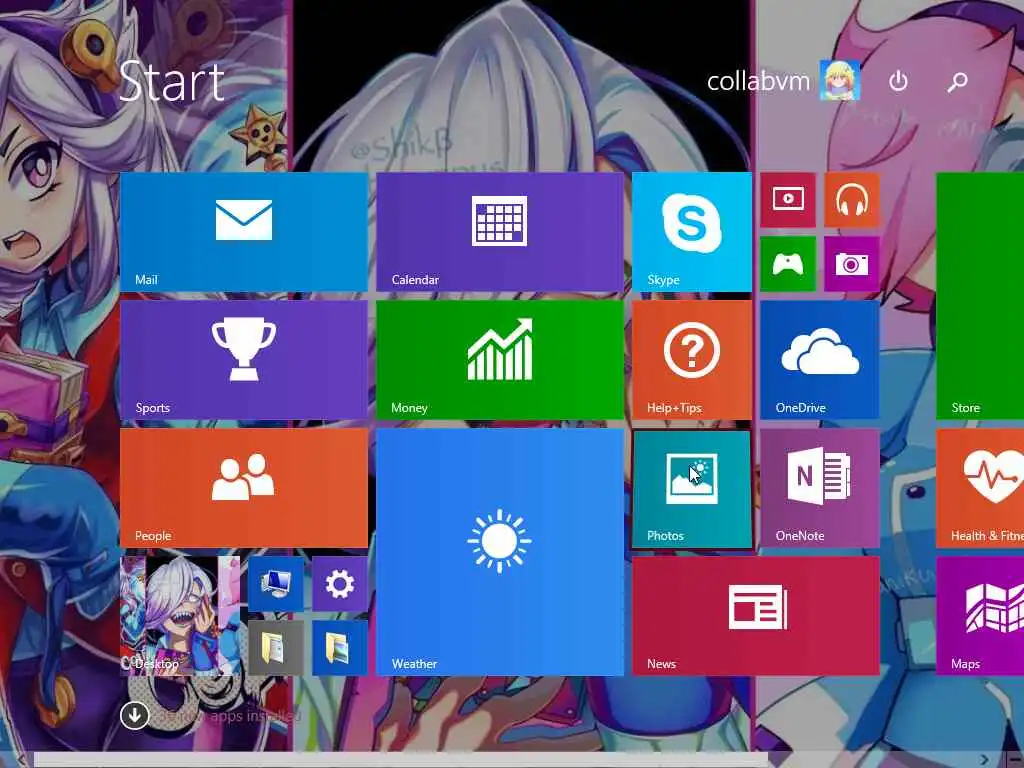Open the Store tile
The height and width of the screenshot is (768, 1024).
click(980, 296)
